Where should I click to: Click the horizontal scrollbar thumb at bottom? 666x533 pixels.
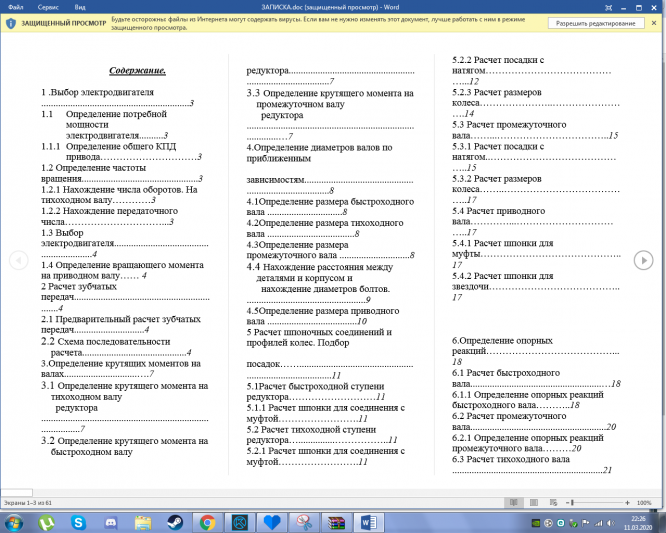(x=17, y=493)
